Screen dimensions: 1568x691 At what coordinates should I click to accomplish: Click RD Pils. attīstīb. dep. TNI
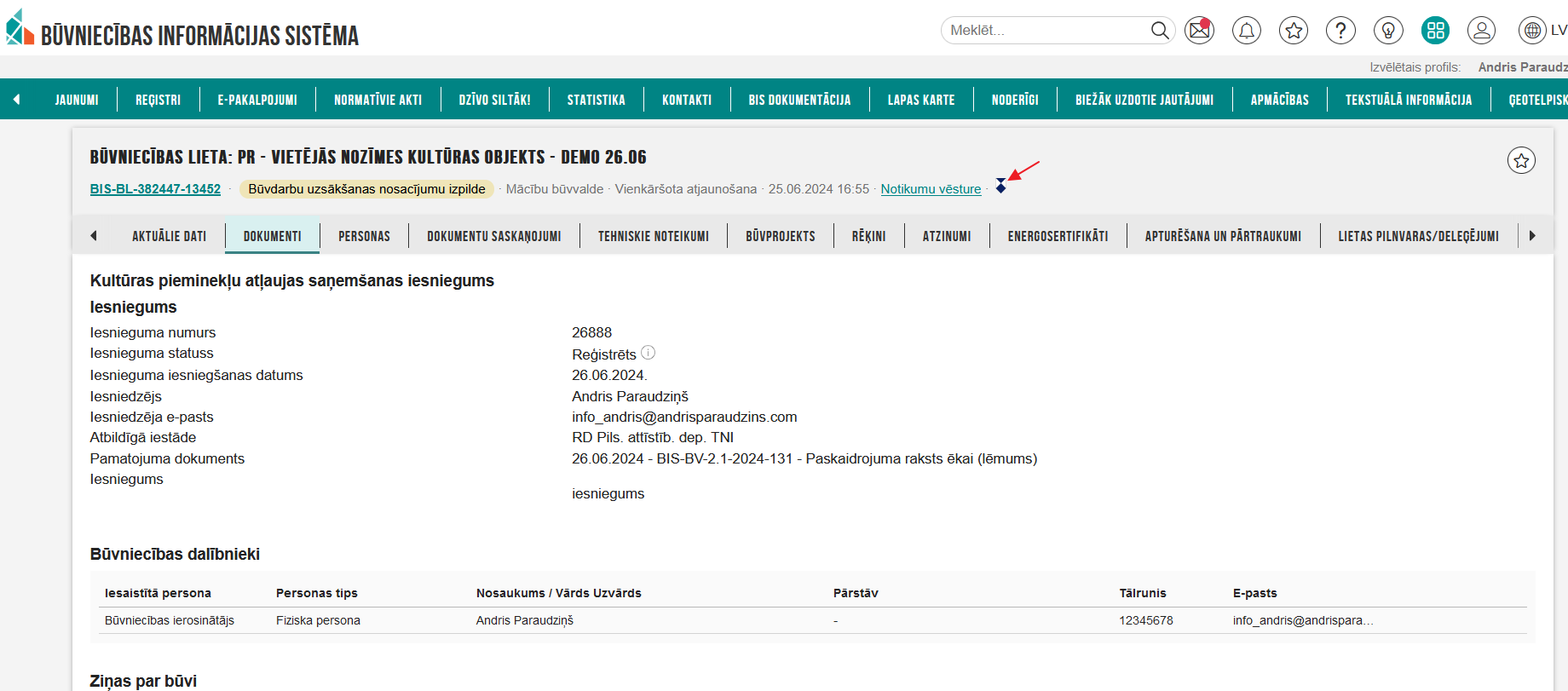point(653,437)
